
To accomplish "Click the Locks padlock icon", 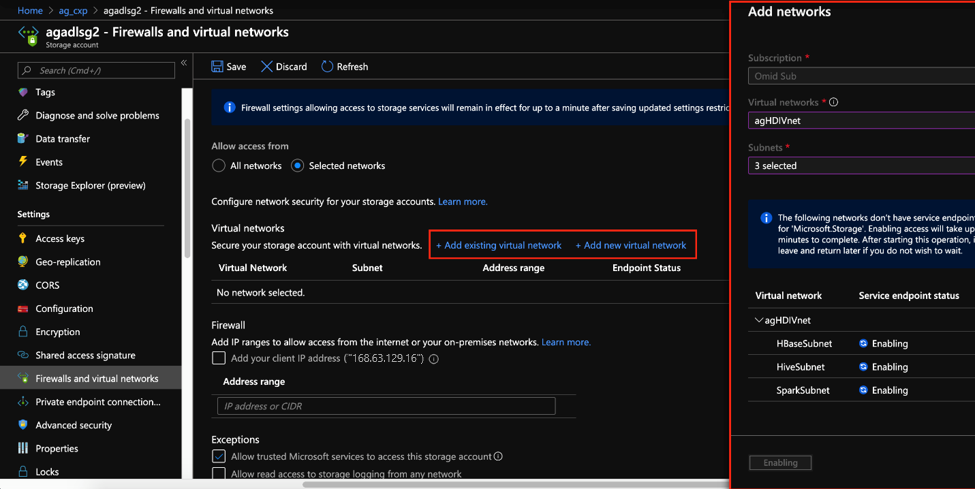I will point(23,472).
